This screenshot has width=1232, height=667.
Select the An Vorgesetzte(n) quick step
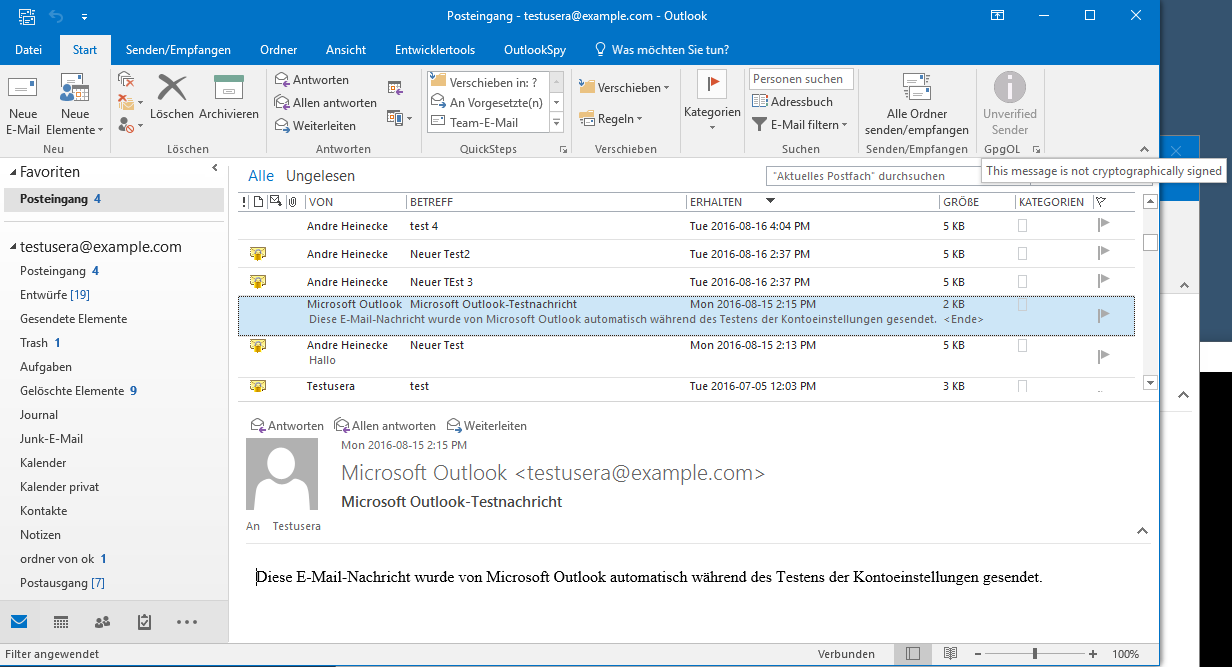[487, 102]
